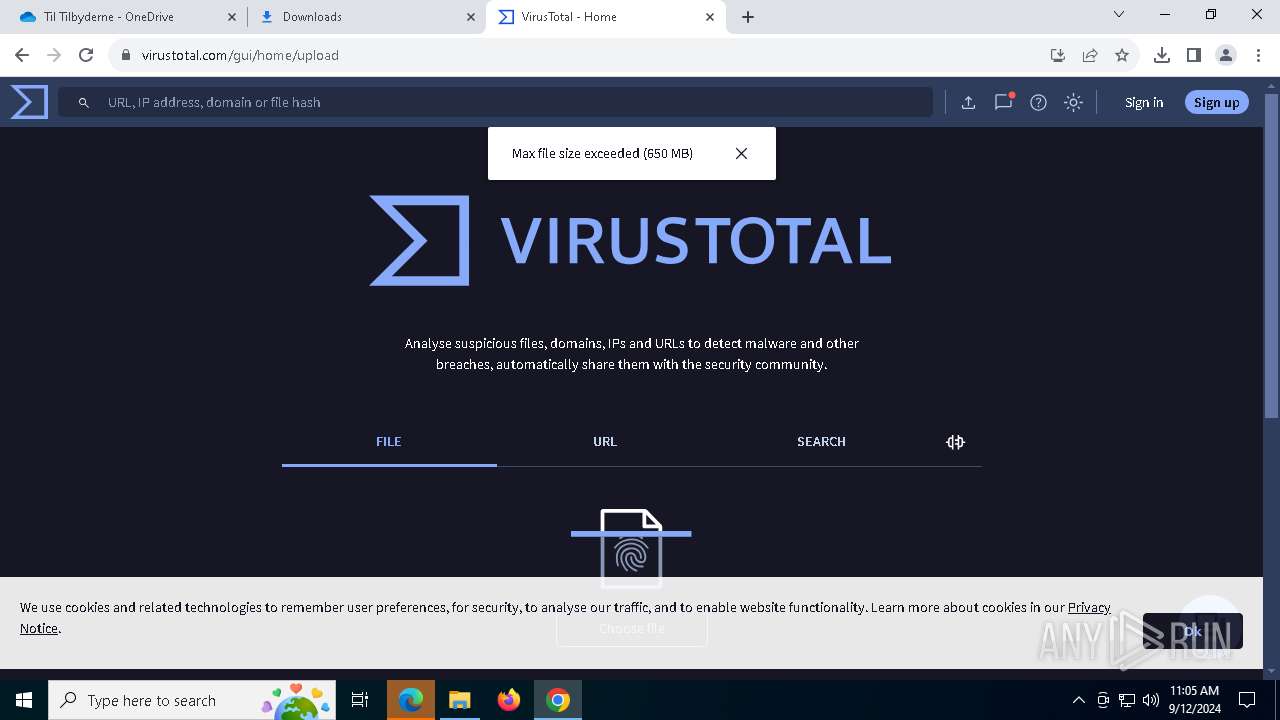Click the taskbar search box

(193, 700)
